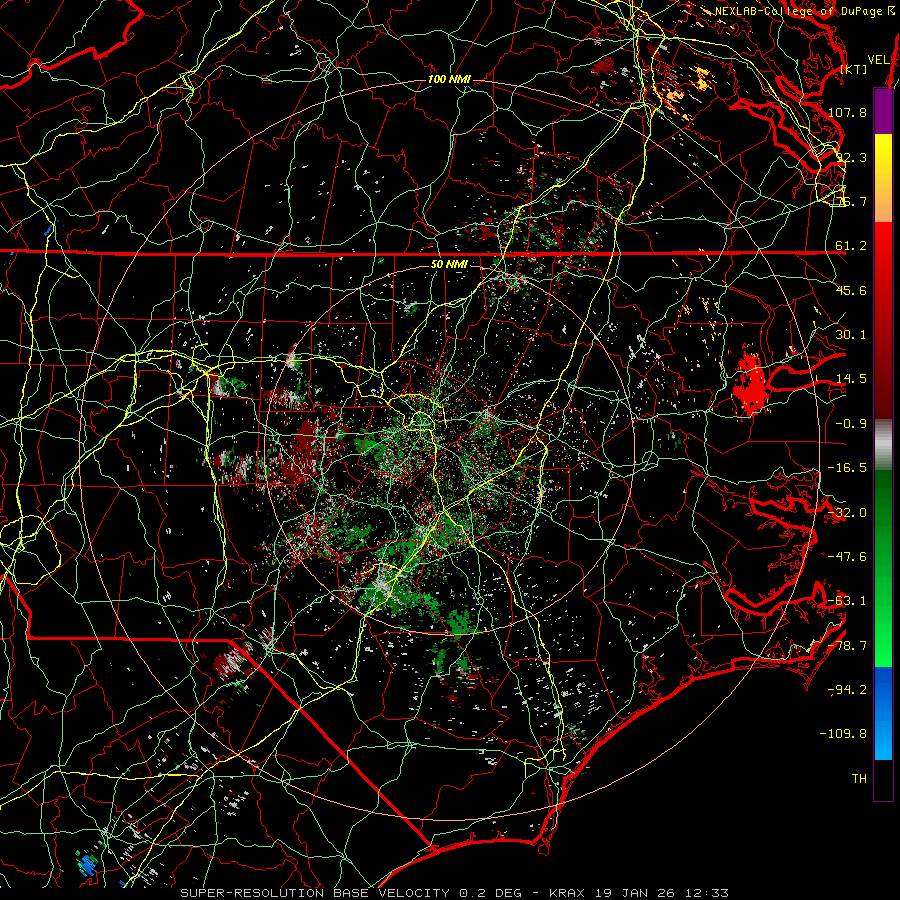Select the -16.5 scale value
Screen dimensions: 900x900
(847, 468)
